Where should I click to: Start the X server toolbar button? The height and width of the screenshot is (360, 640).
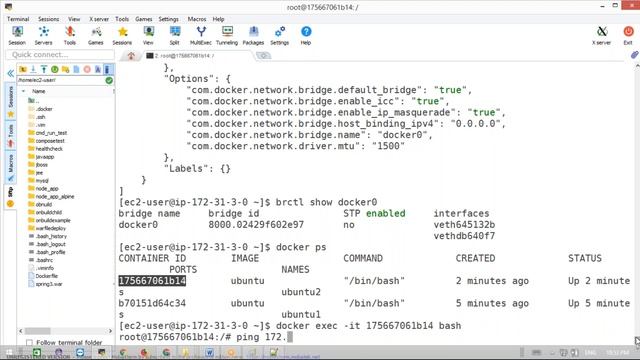pos(602,36)
